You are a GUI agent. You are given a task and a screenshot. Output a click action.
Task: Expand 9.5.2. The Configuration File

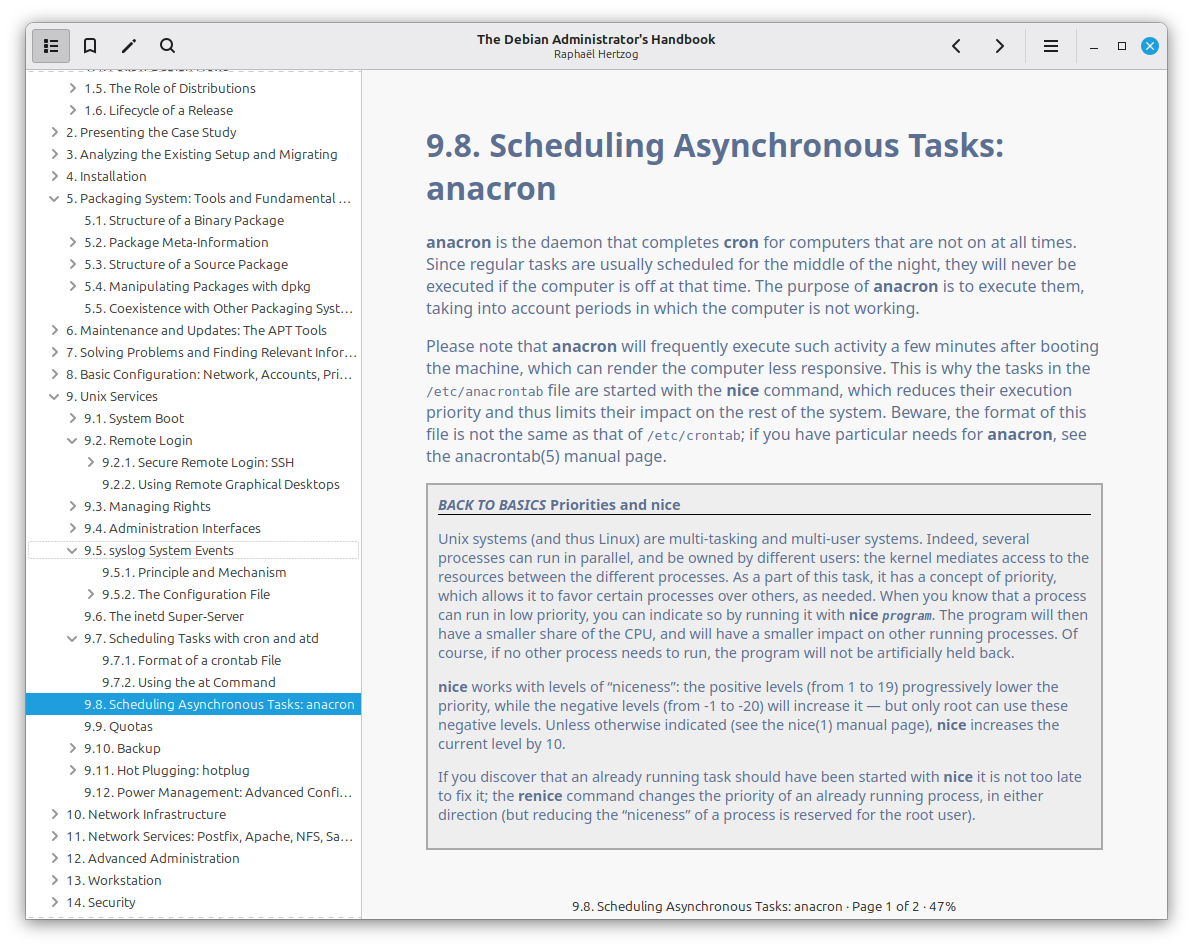(91, 594)
